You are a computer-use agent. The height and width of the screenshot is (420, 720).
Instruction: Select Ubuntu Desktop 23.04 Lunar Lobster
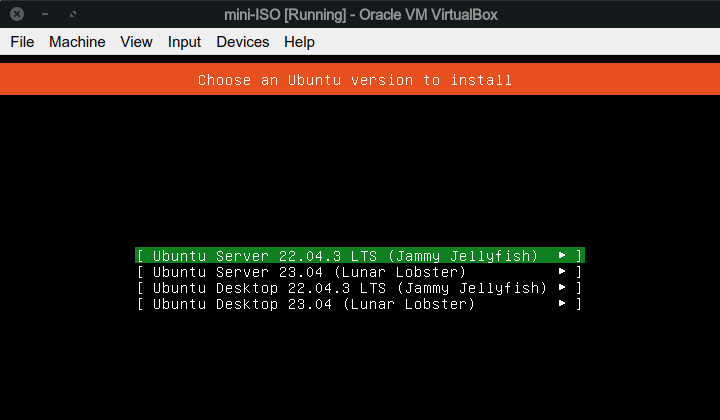[x=313, y=304]
